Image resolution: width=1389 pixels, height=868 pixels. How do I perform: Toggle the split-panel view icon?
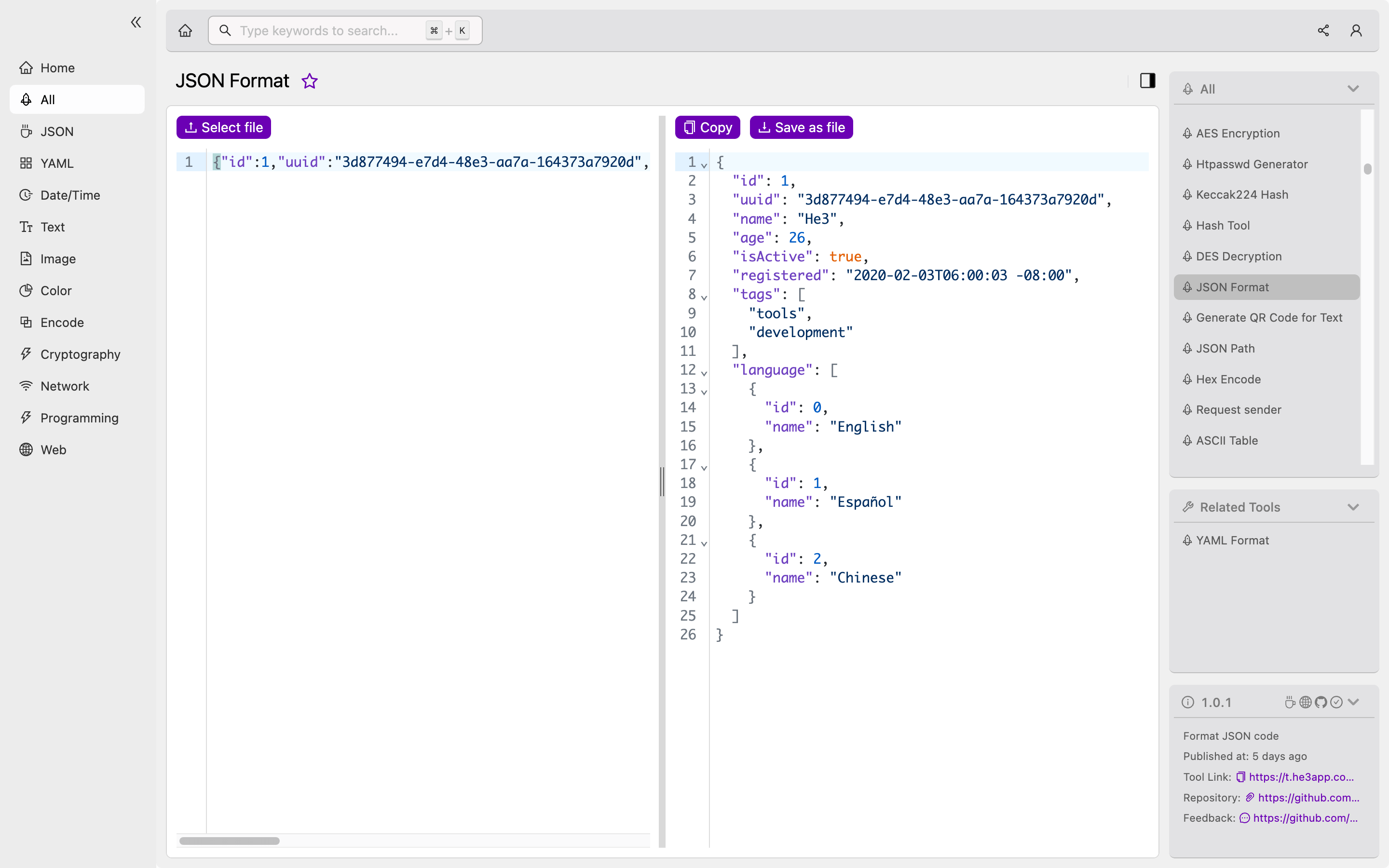1148,80
